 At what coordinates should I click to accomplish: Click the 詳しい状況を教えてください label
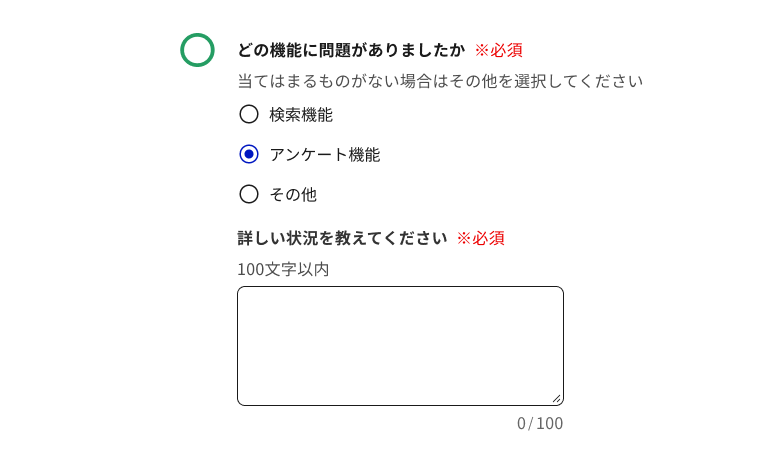point(342,238)
